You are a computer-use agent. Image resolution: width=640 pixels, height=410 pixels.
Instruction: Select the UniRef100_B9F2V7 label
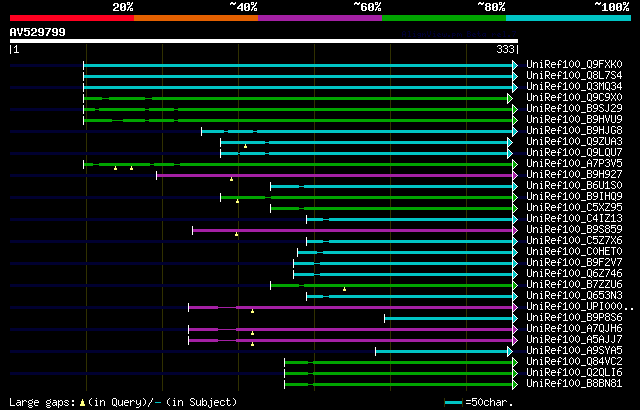(x=574, y=263)
